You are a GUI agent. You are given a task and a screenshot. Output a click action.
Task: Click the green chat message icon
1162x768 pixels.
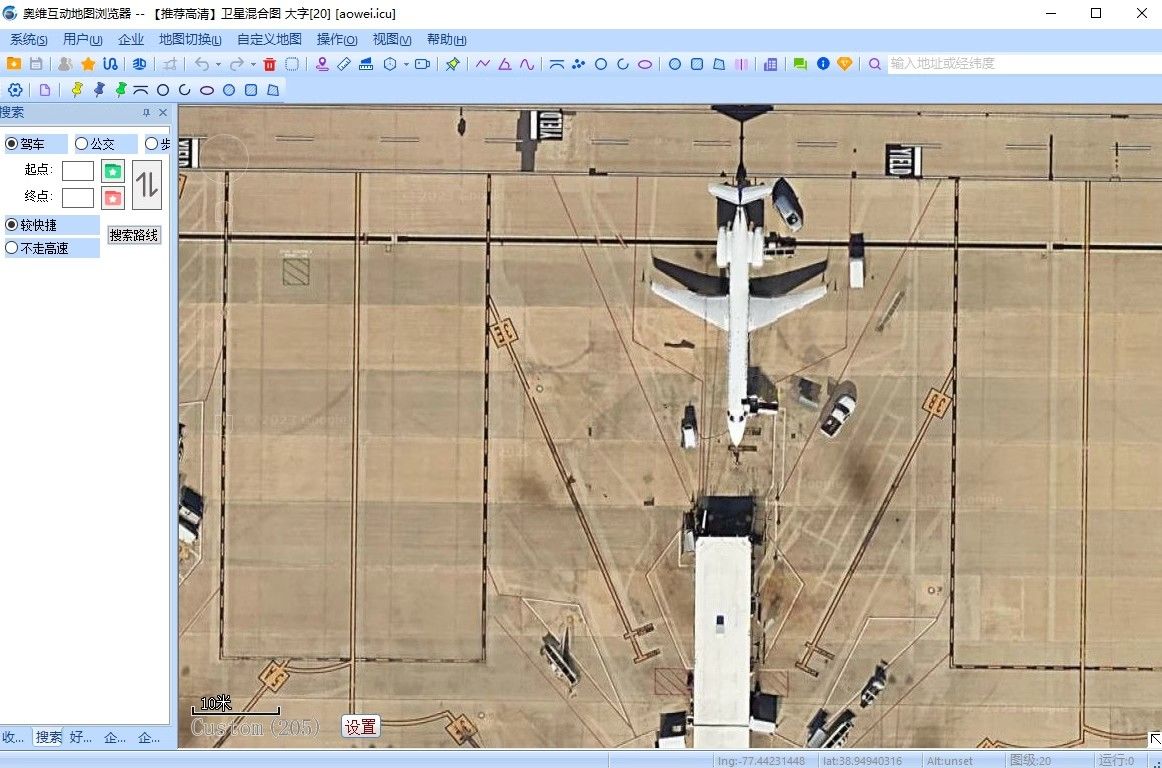(800, 64)
